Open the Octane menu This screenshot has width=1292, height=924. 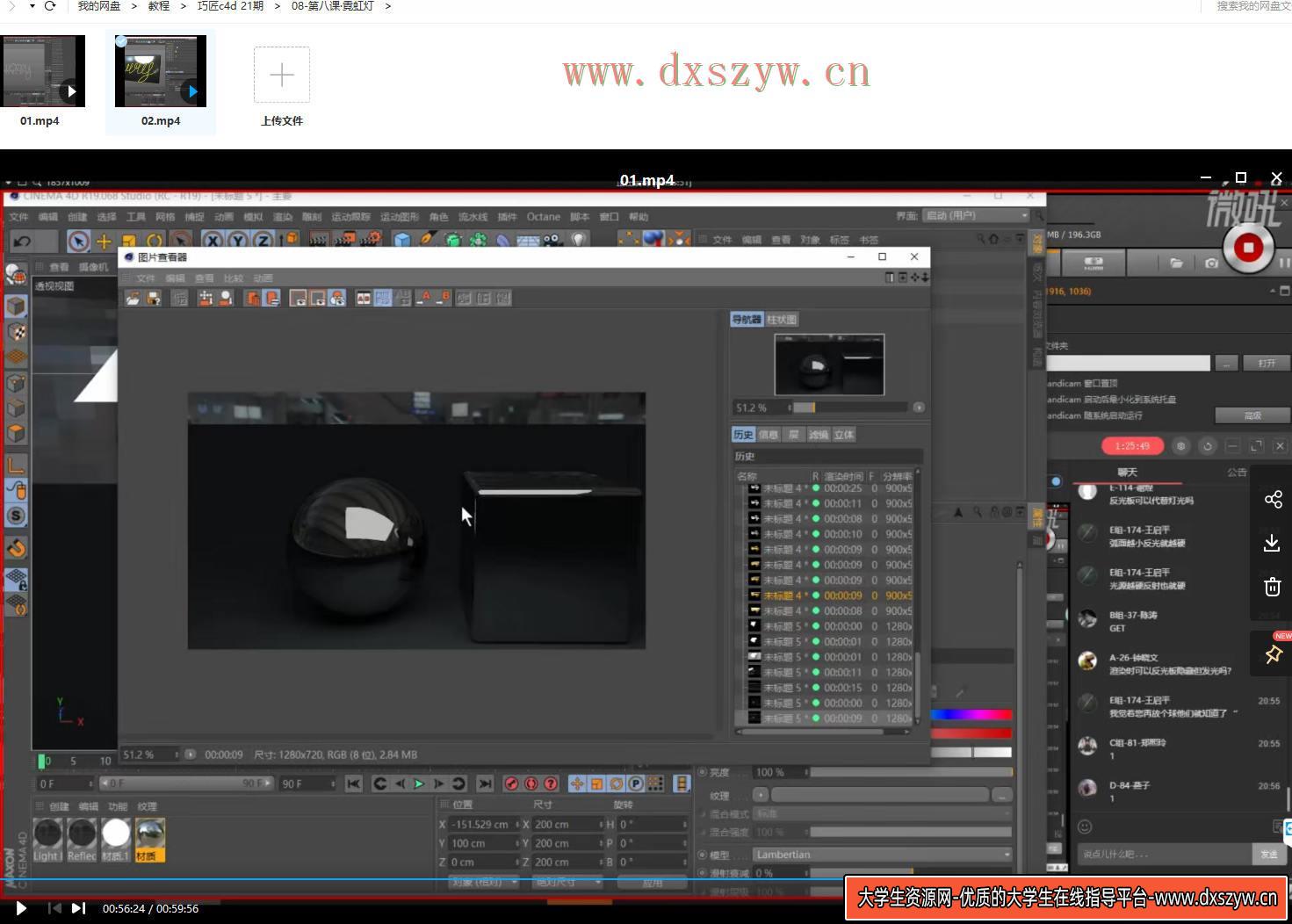tap(544, 217)
